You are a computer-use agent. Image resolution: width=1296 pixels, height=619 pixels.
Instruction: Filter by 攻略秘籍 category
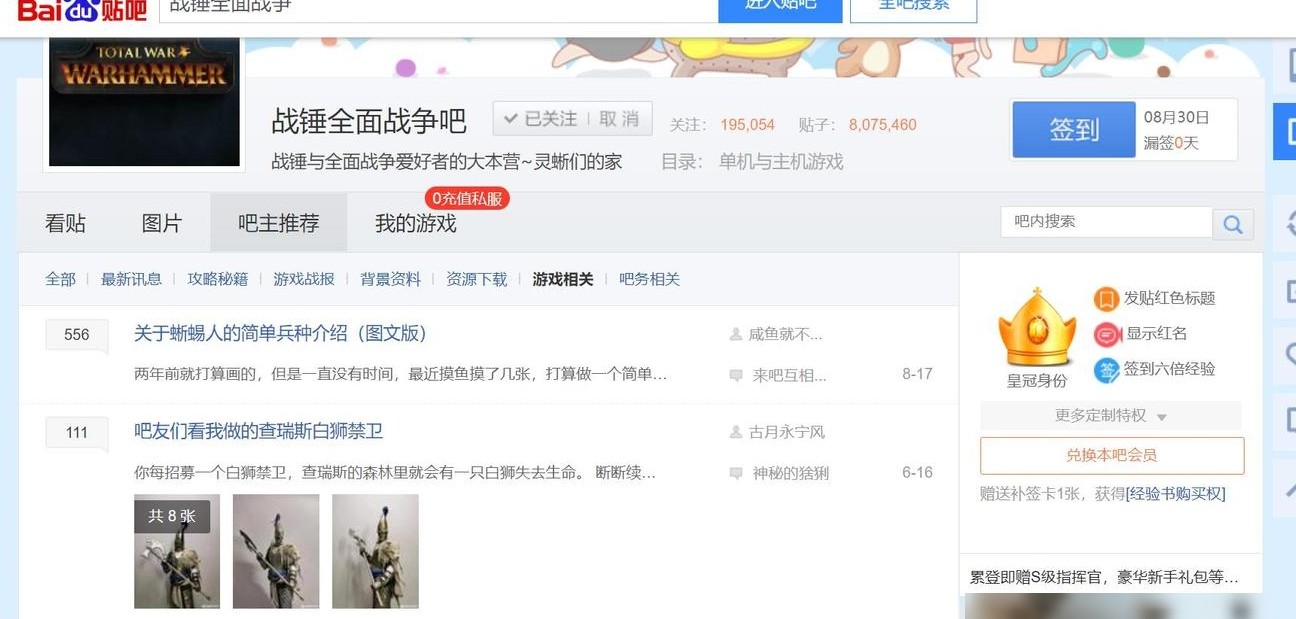click(x=218, y=279)
